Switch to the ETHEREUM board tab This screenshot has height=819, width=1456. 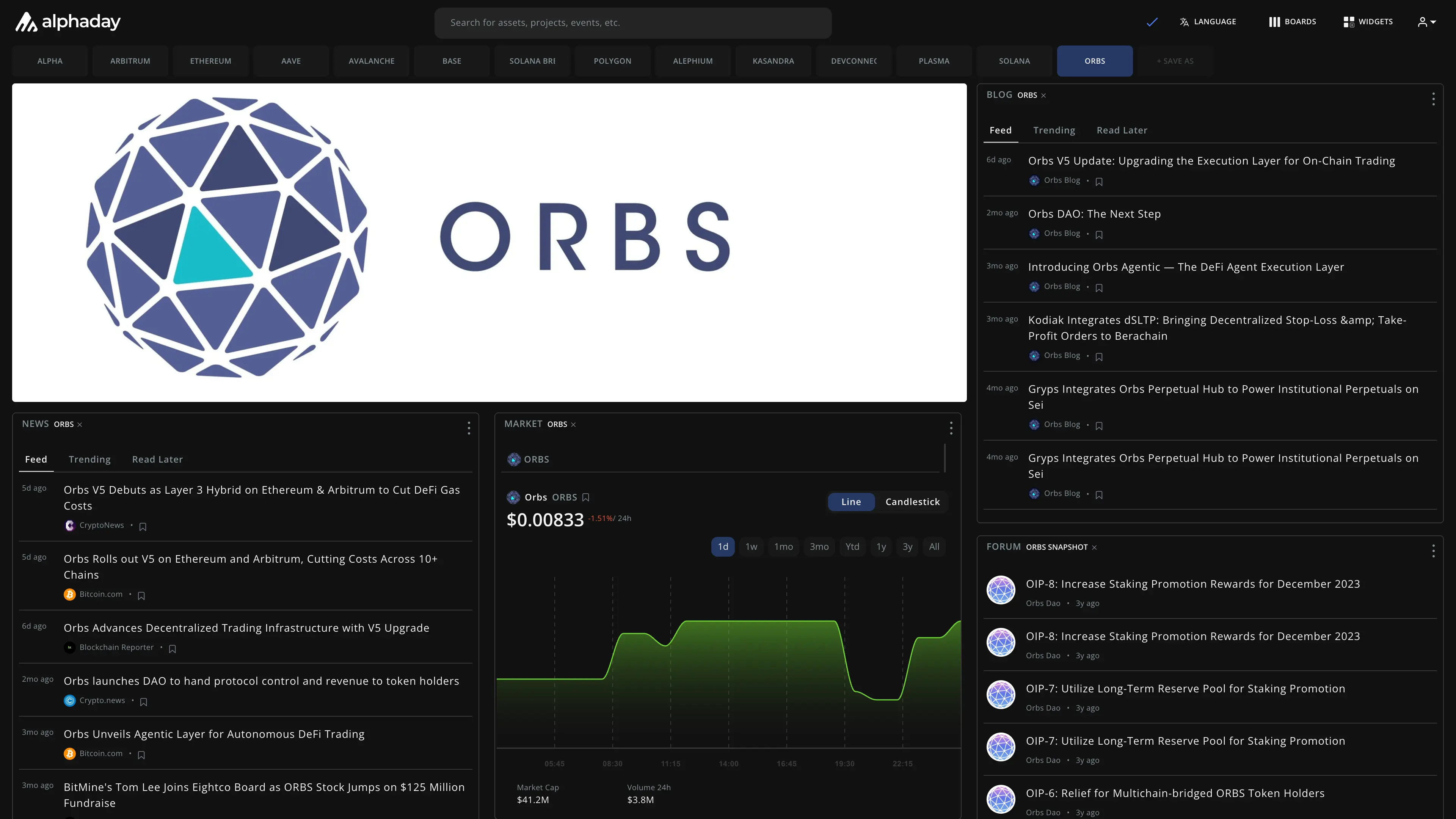pos(210,61)
